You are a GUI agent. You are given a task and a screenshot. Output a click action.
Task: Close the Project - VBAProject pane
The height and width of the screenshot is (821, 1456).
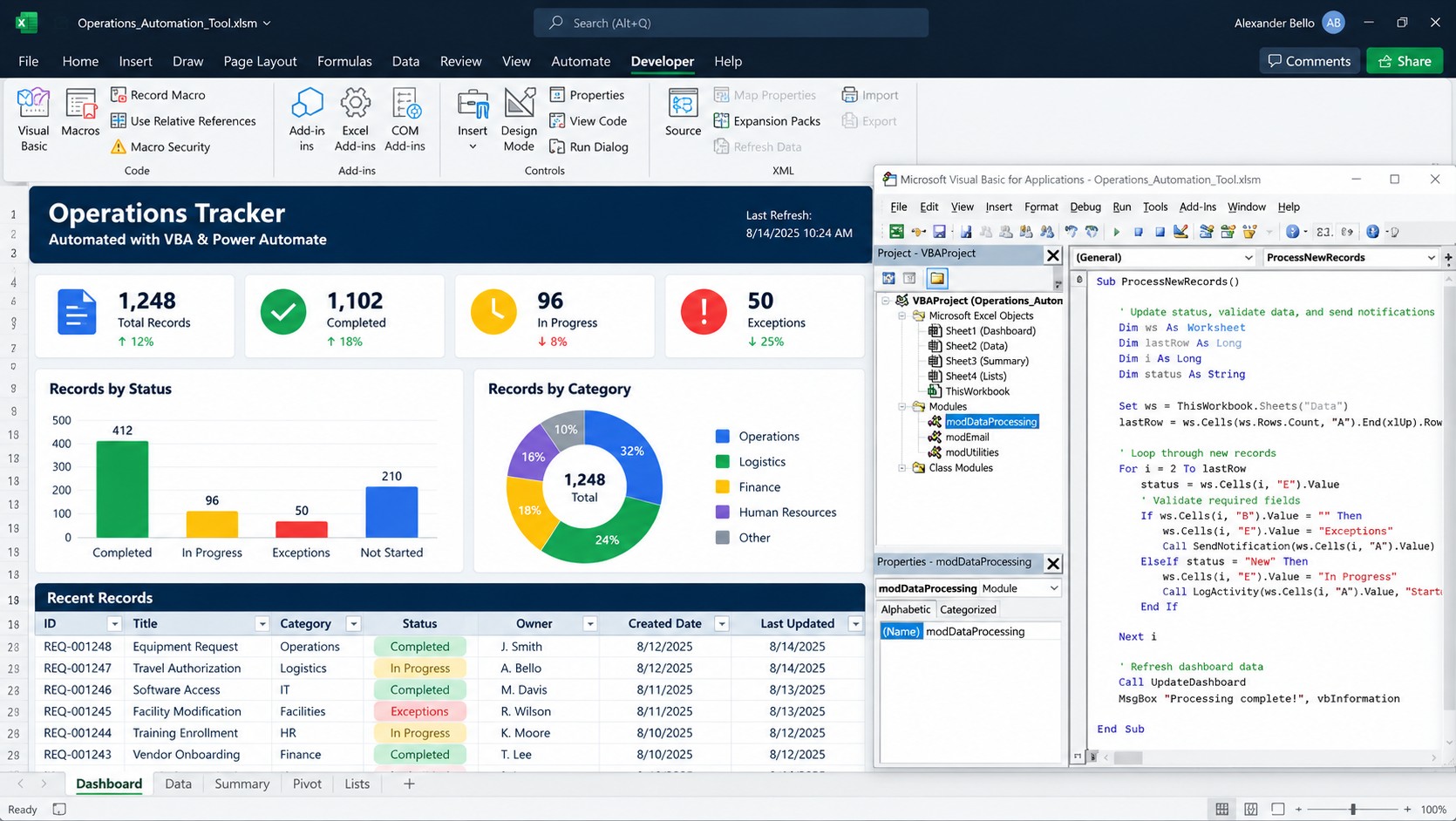[x=1053, y=255]
